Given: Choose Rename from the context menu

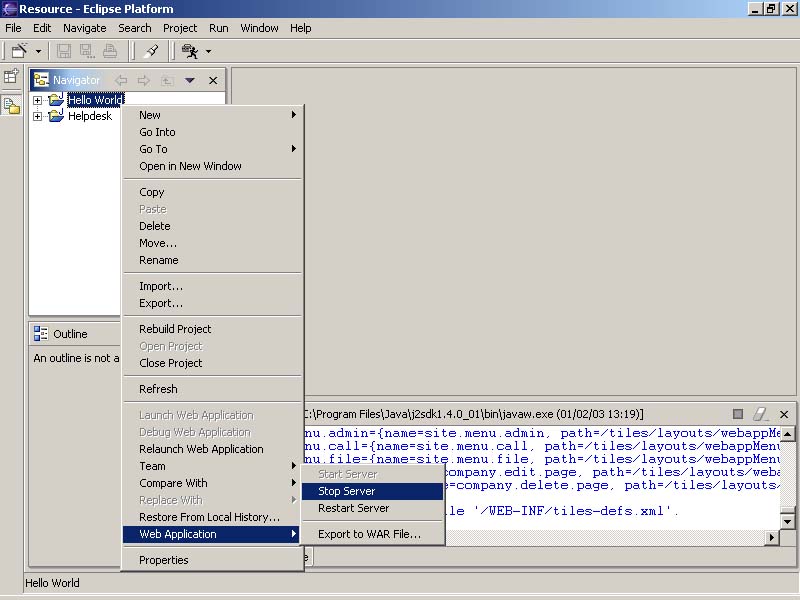Looking at the screenshot, I should click(212, 260).
